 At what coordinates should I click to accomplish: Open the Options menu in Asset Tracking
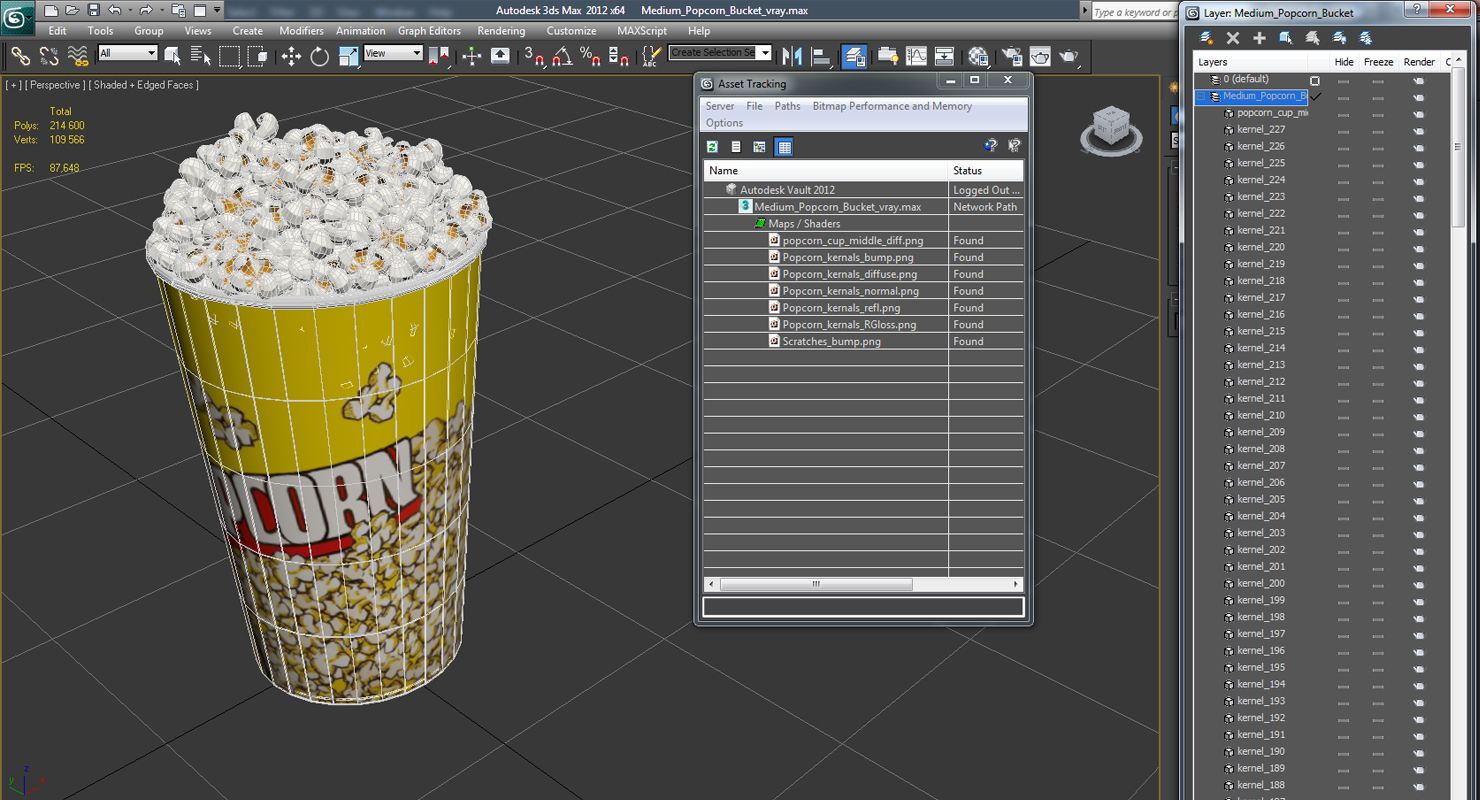(724, 123)
